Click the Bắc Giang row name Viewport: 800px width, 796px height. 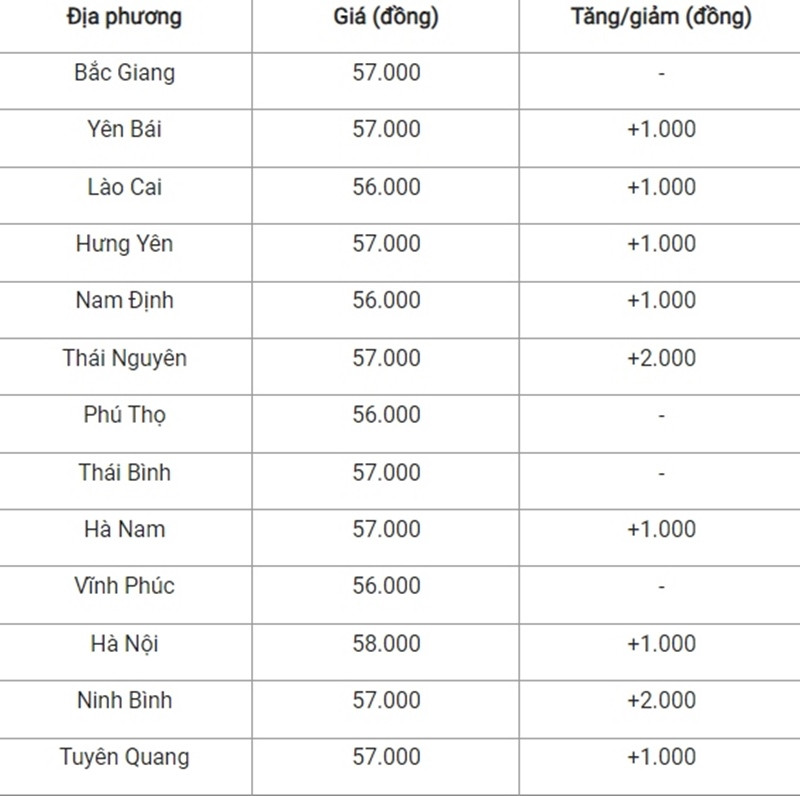(x=124, y=72)
